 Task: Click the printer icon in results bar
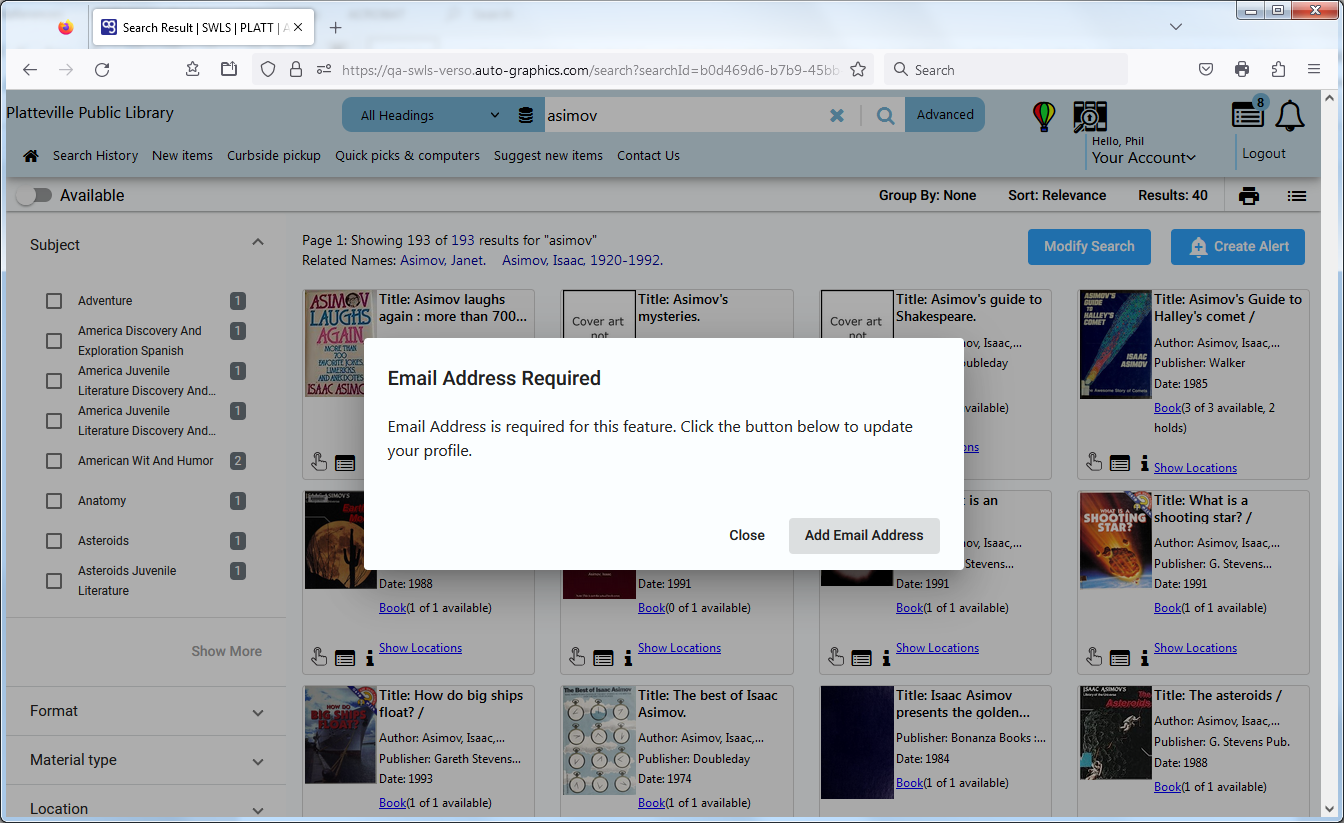[1248, 196]
